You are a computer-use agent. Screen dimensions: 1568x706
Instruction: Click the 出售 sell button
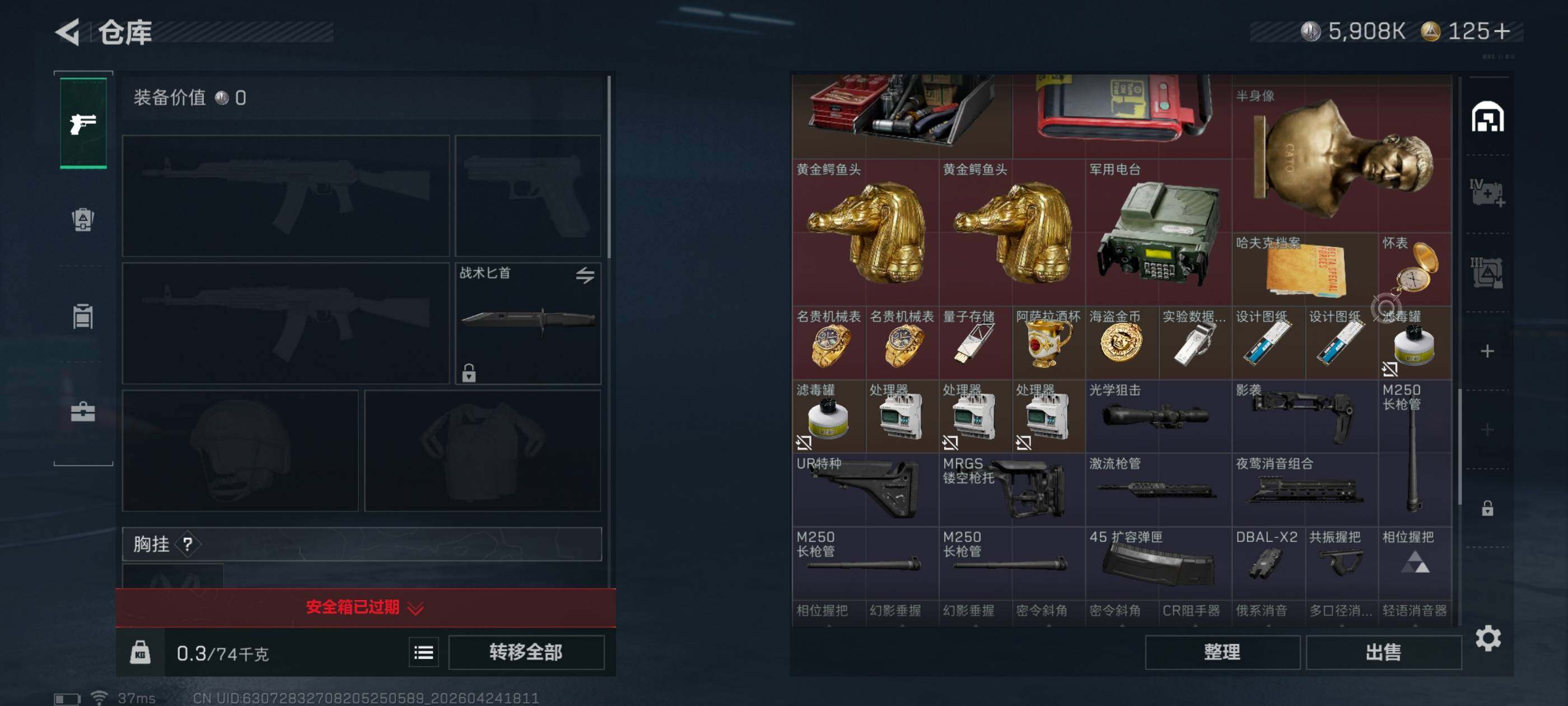(1384, 652)
